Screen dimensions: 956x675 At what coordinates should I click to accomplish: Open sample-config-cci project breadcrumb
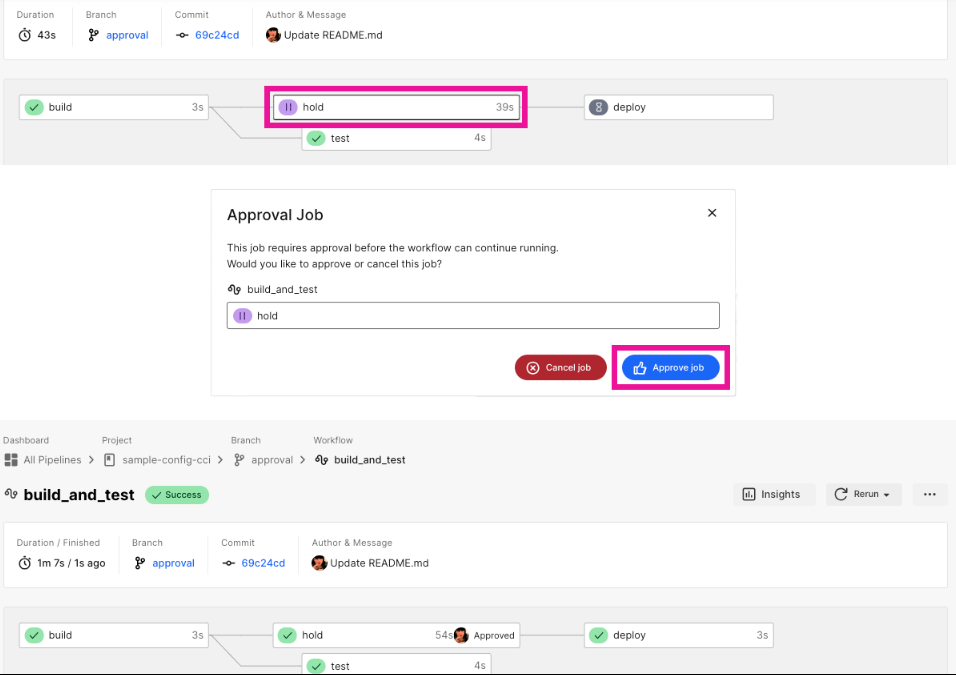166,460
